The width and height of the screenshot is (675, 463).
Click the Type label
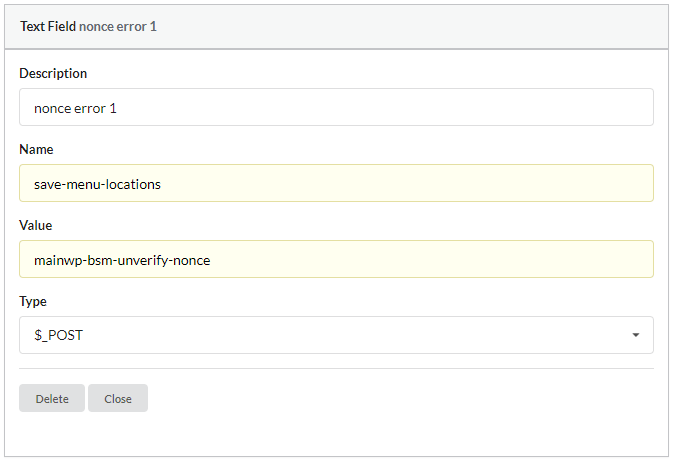coord(33,302)
